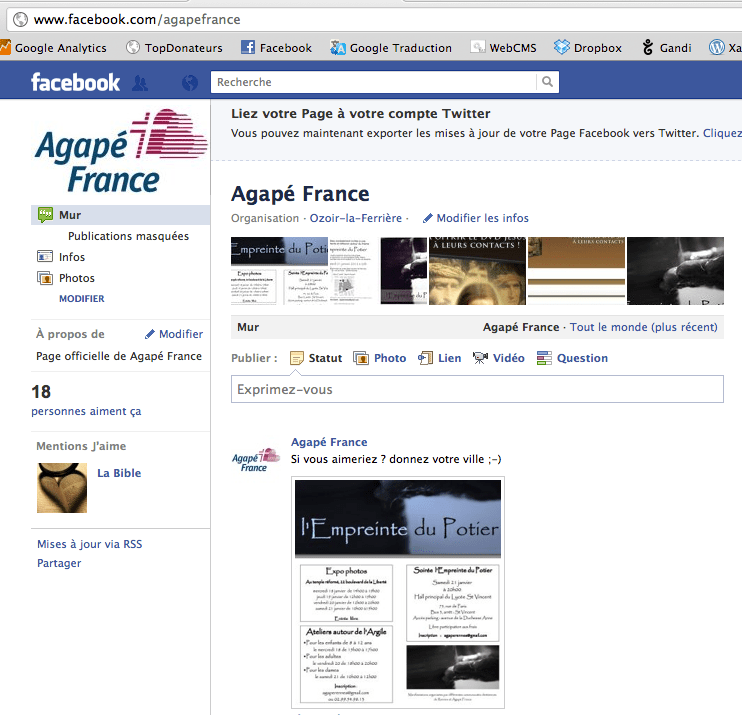The image size is (742, 715).
Task: Click Mises à jour via RSS
Action: coord(89,544)
